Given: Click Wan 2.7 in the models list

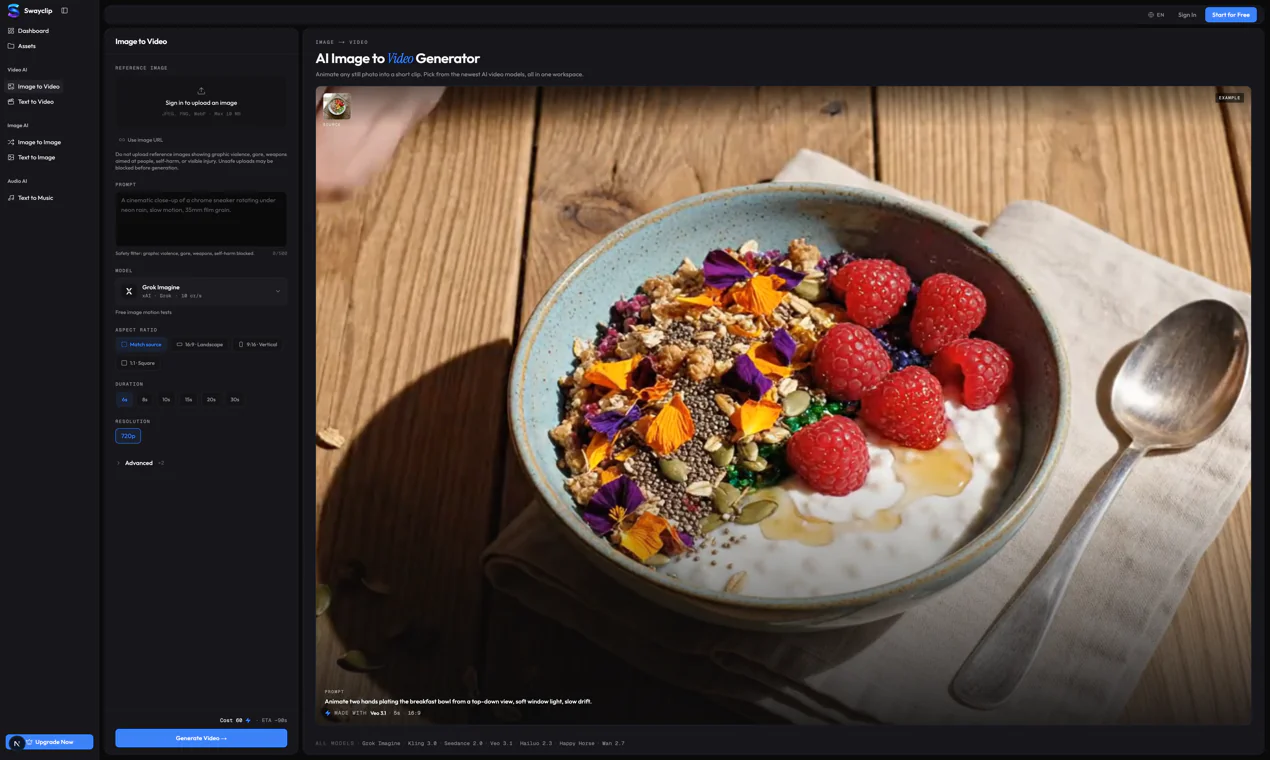Looking at the screenshot, I should coord(613,743).
